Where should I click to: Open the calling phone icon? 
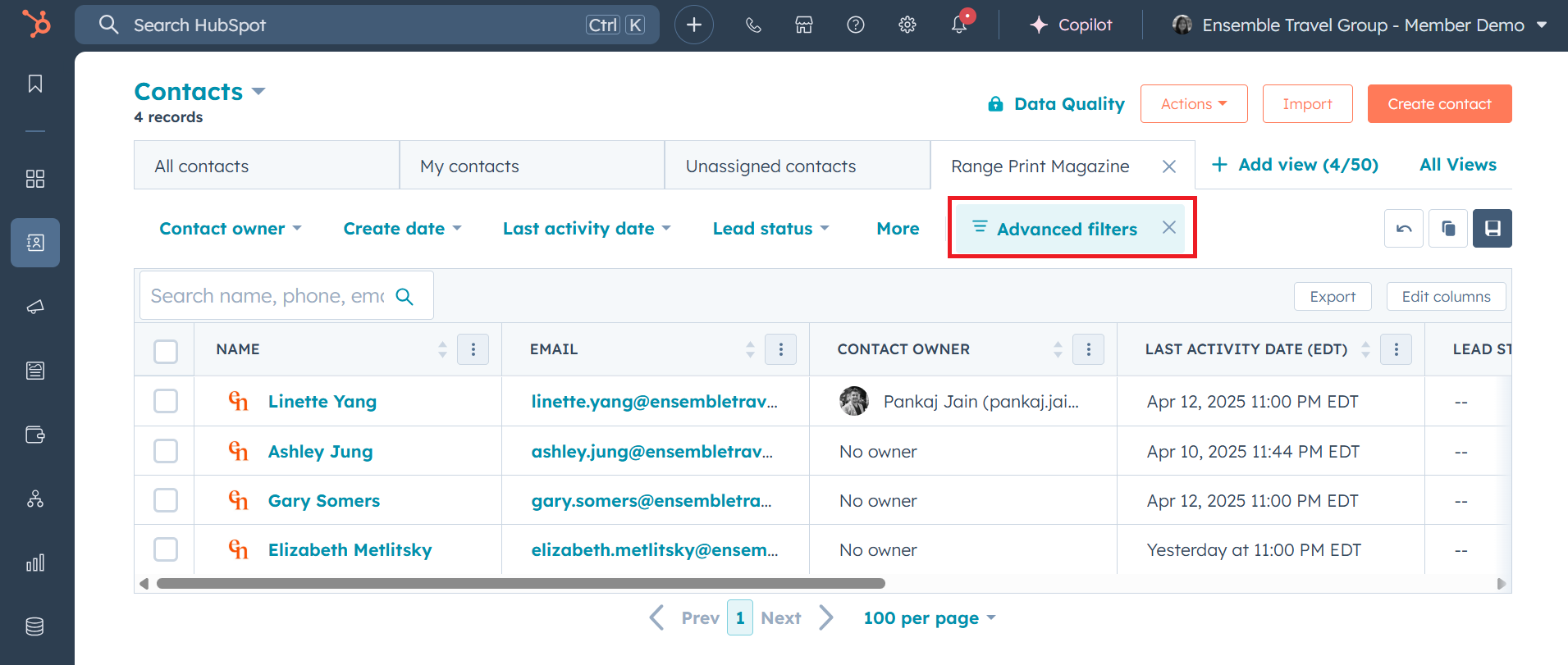point(753,25)
